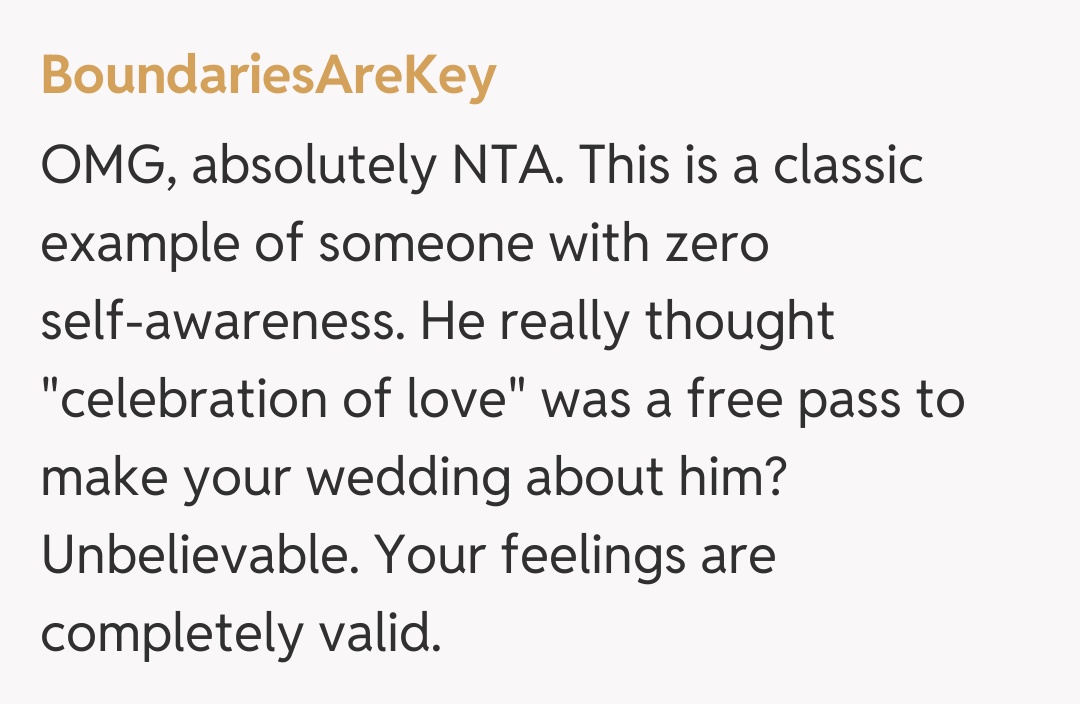This screenshot has width=1080, height=704.
Task: Click the "self-awareness" text
Action: [218, 322]
